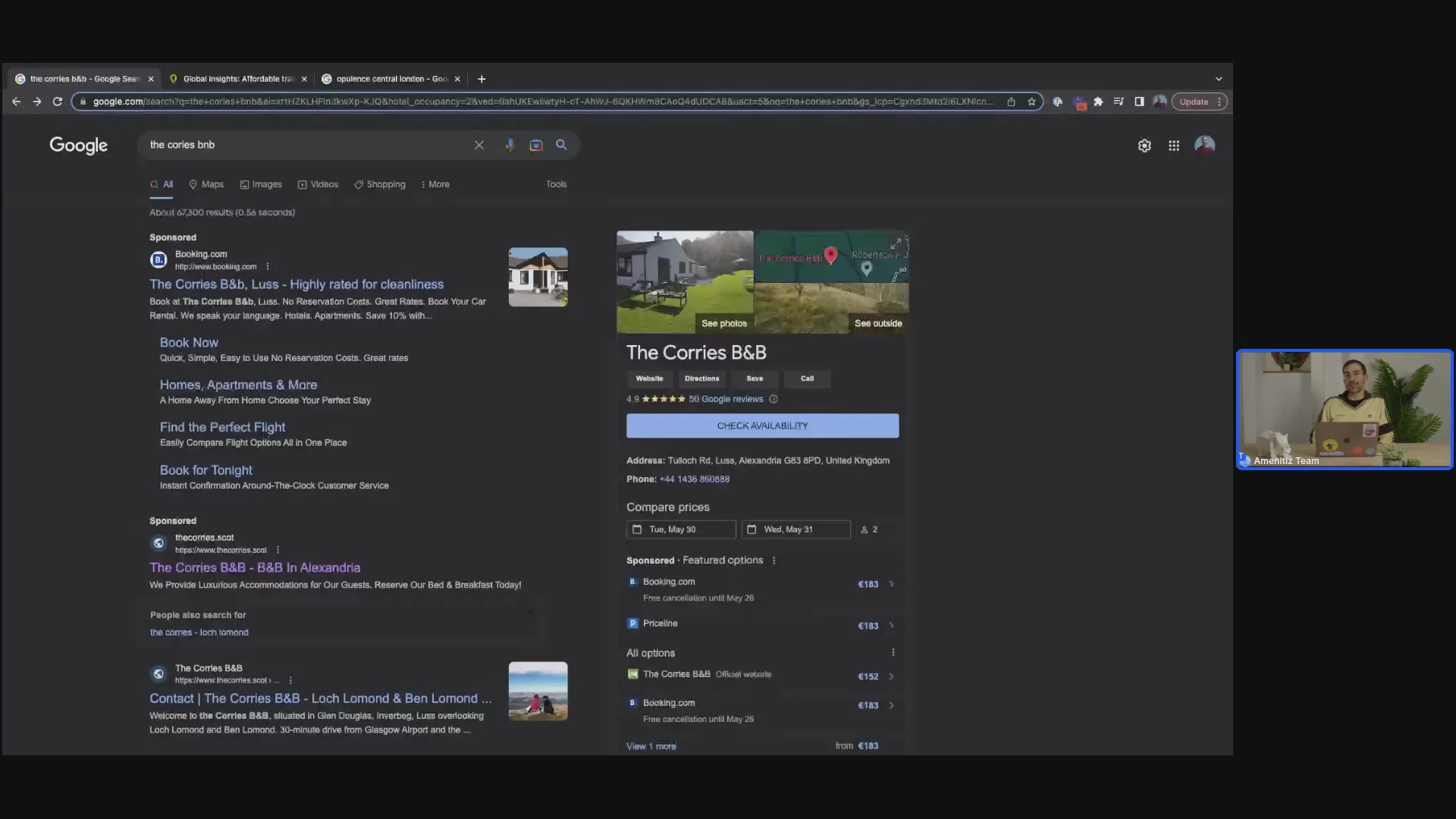Click CHECK AVAILABILITY button
Screen dimensions: 1456x819
click(762, 425)
